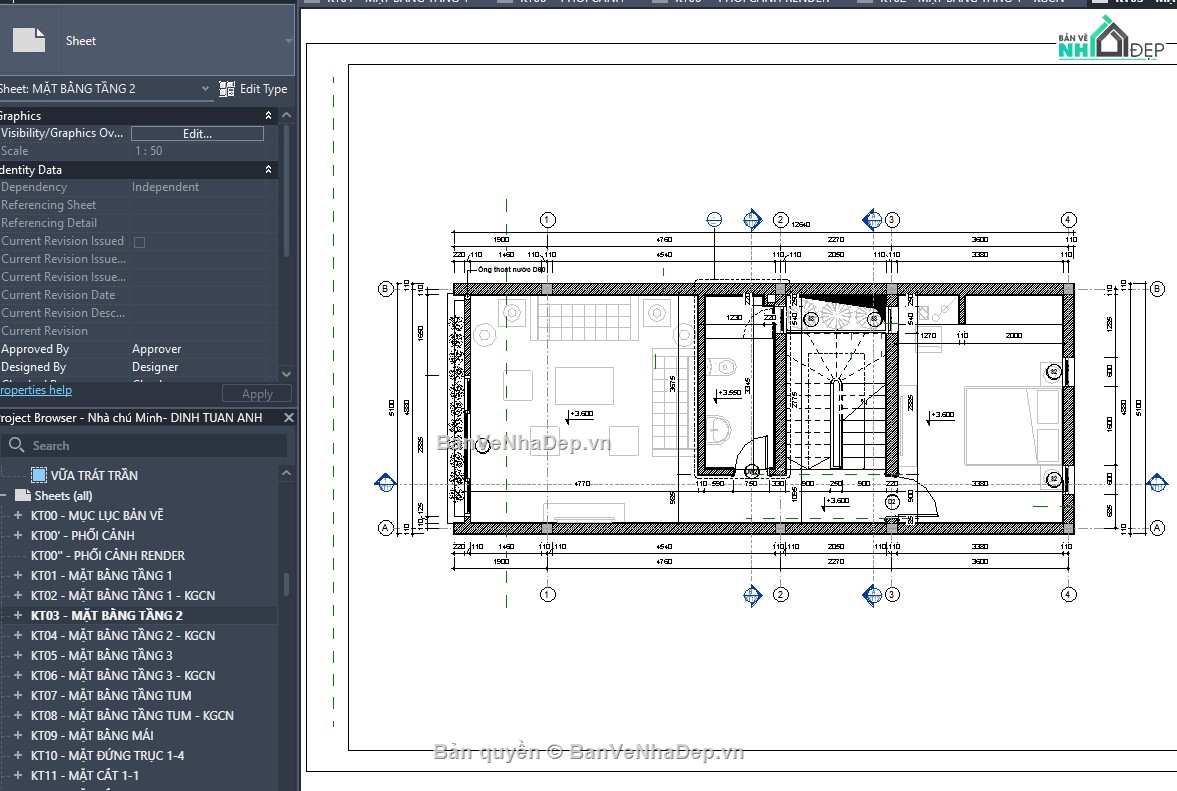The image size is (1177, 791).
Task: Select grid bubble 4 below the plan
Action: [x=1068, y=594]
